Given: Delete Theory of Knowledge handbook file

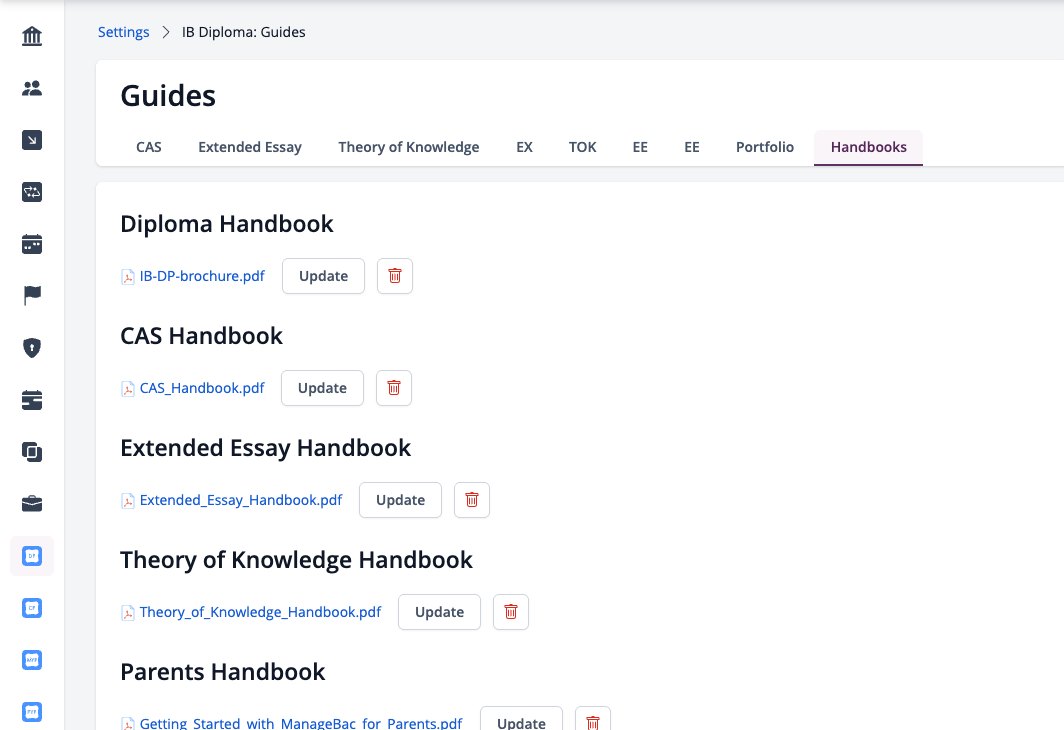Looking at the screenshot, I should 511,612.
